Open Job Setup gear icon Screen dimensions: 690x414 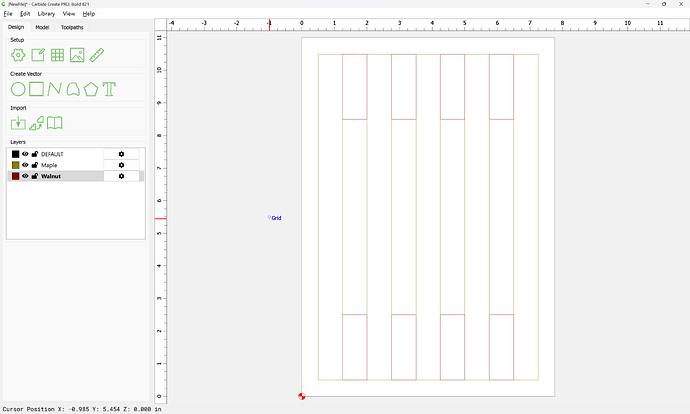pyautogui.click(x=18, y=56)
